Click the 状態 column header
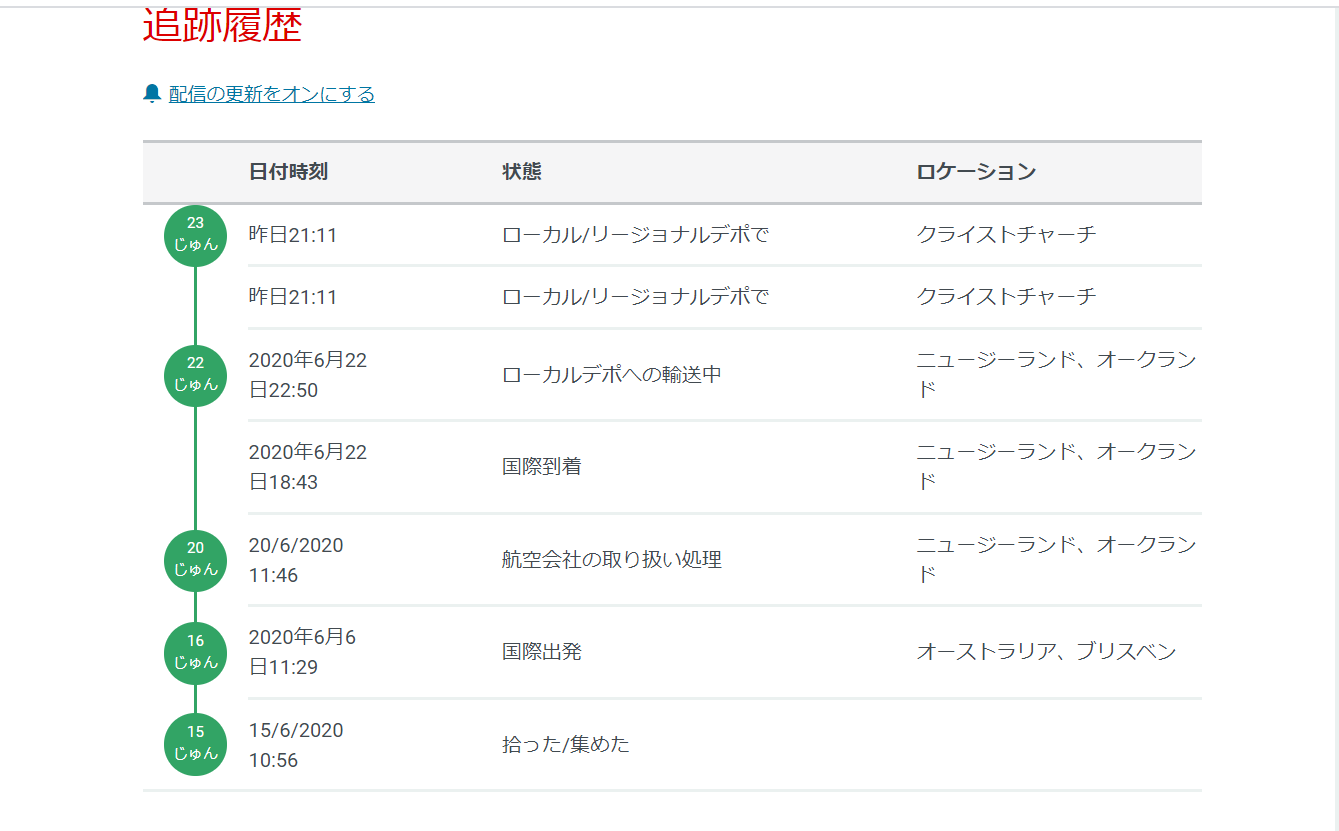 [x=522, y=172]
